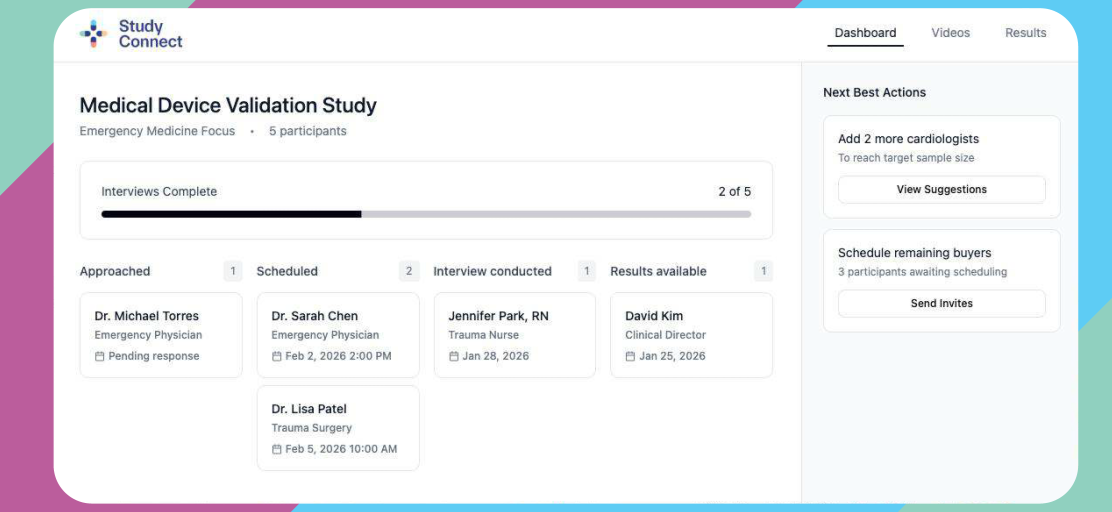Image resolution: width=1112 pixels, height=512 pixels.
Task: Click the Interviews Complete progress bar
Action: [426, 214]
